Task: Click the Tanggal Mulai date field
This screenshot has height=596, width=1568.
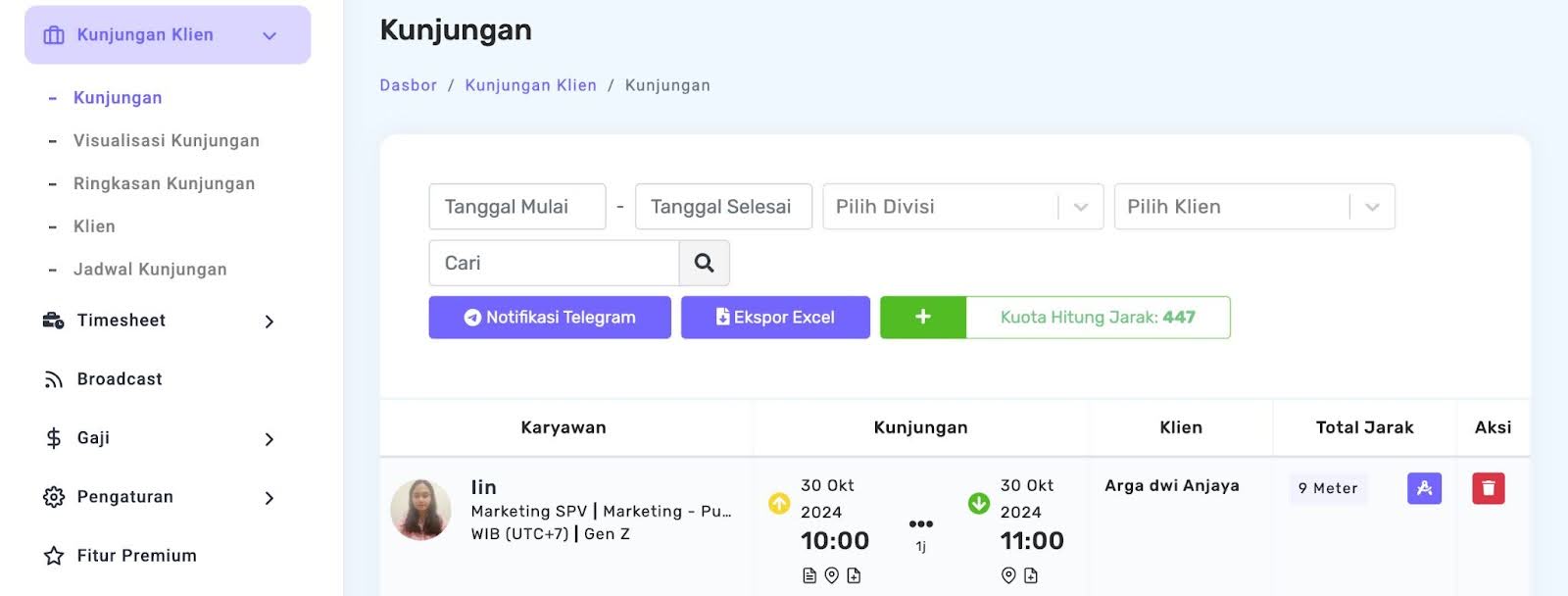Action: point(516,207)
